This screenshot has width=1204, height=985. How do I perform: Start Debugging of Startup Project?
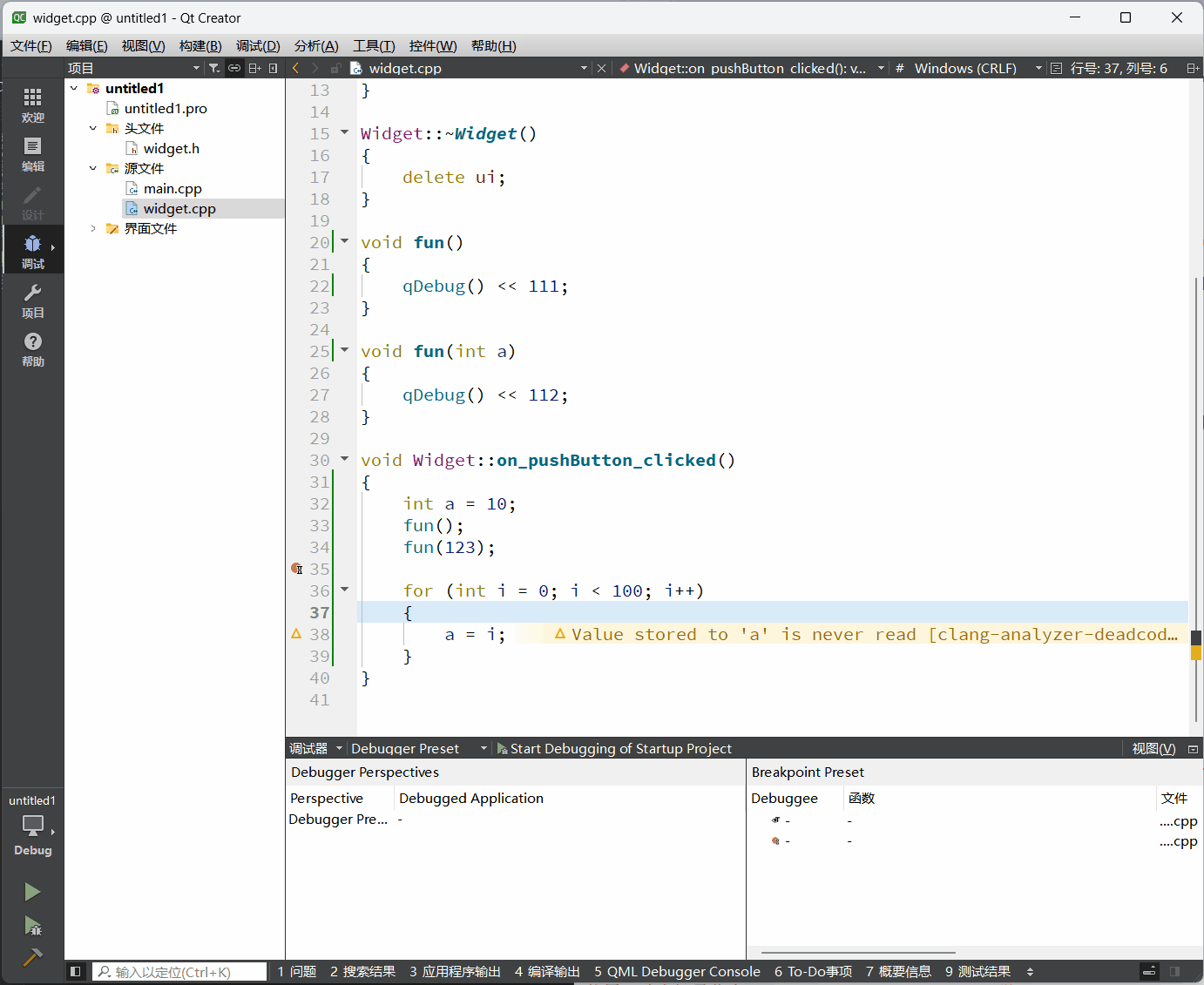pyautogui.click(x=614, y=749)
